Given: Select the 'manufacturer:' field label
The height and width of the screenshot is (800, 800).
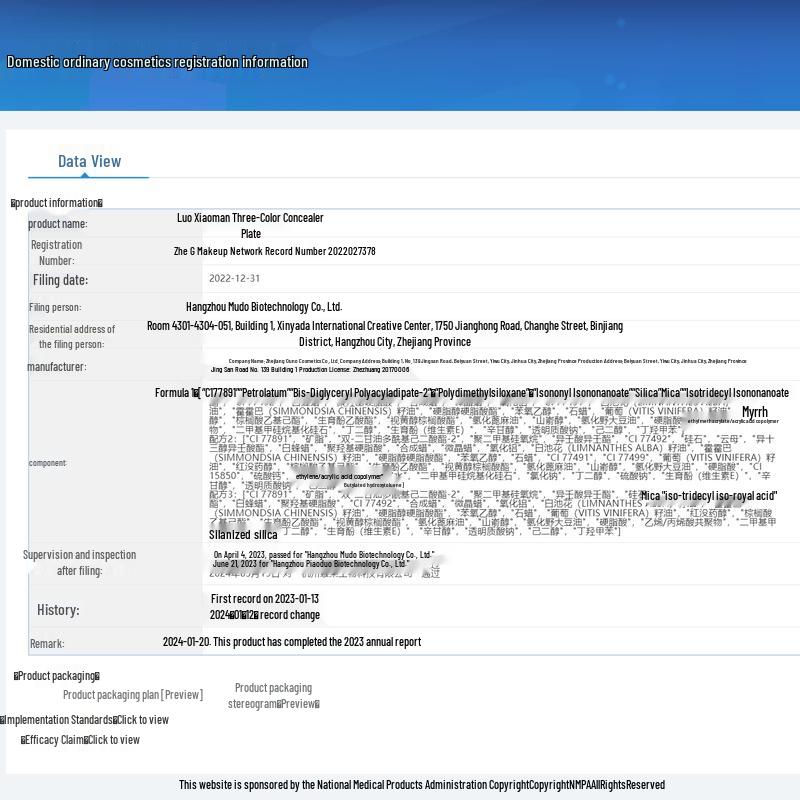Looking at the screenshot, I should coord(57,367).
